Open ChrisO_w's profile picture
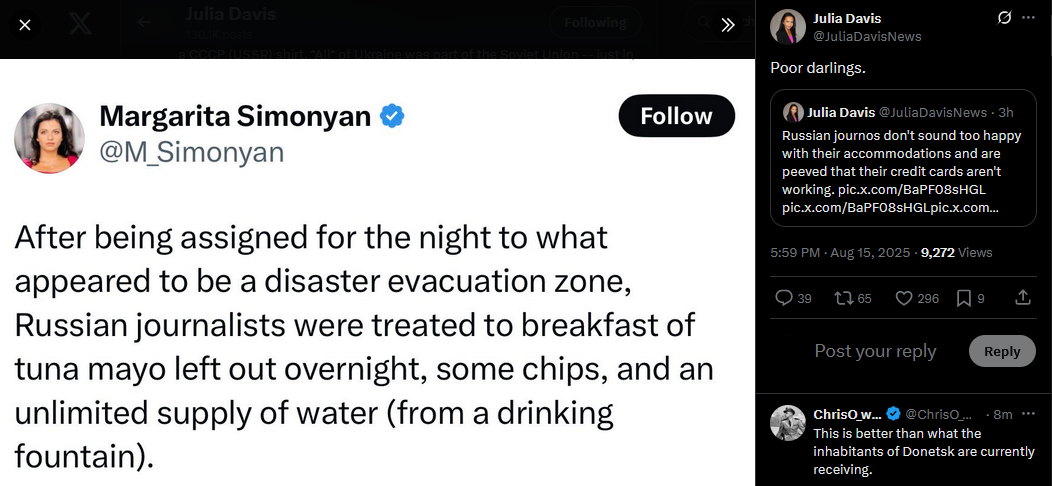The height and width of the screenshot is (486, 1052). [x=788, y=423]
